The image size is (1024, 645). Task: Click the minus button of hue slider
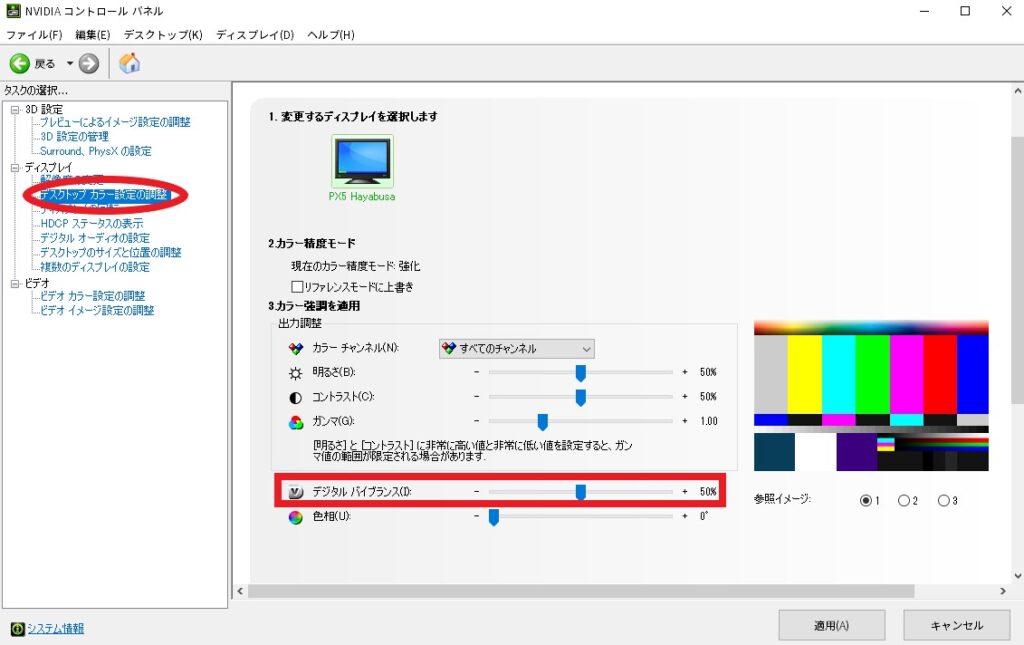tap(477, 516)
